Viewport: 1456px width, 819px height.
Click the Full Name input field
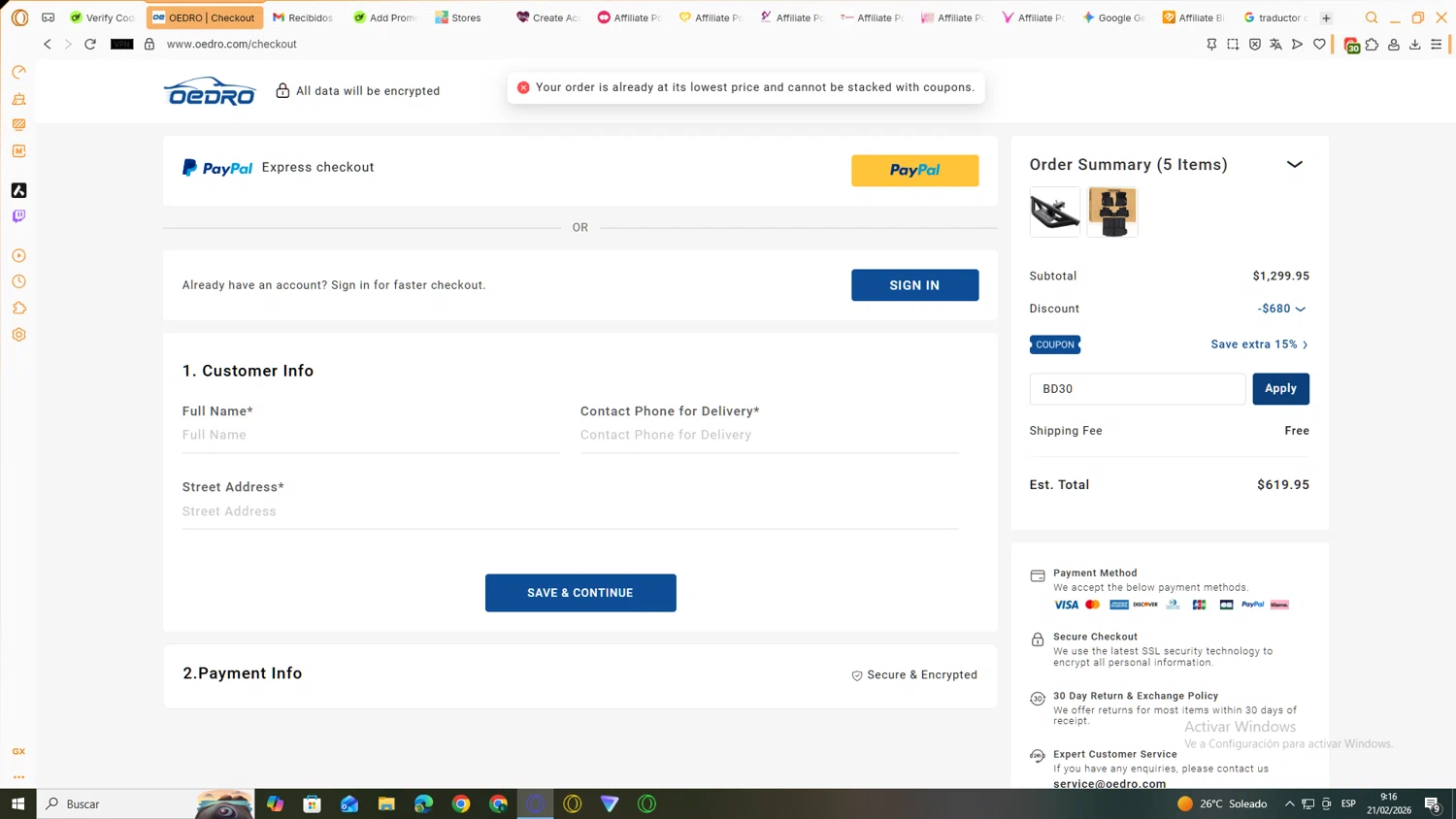tap(371, 436)
